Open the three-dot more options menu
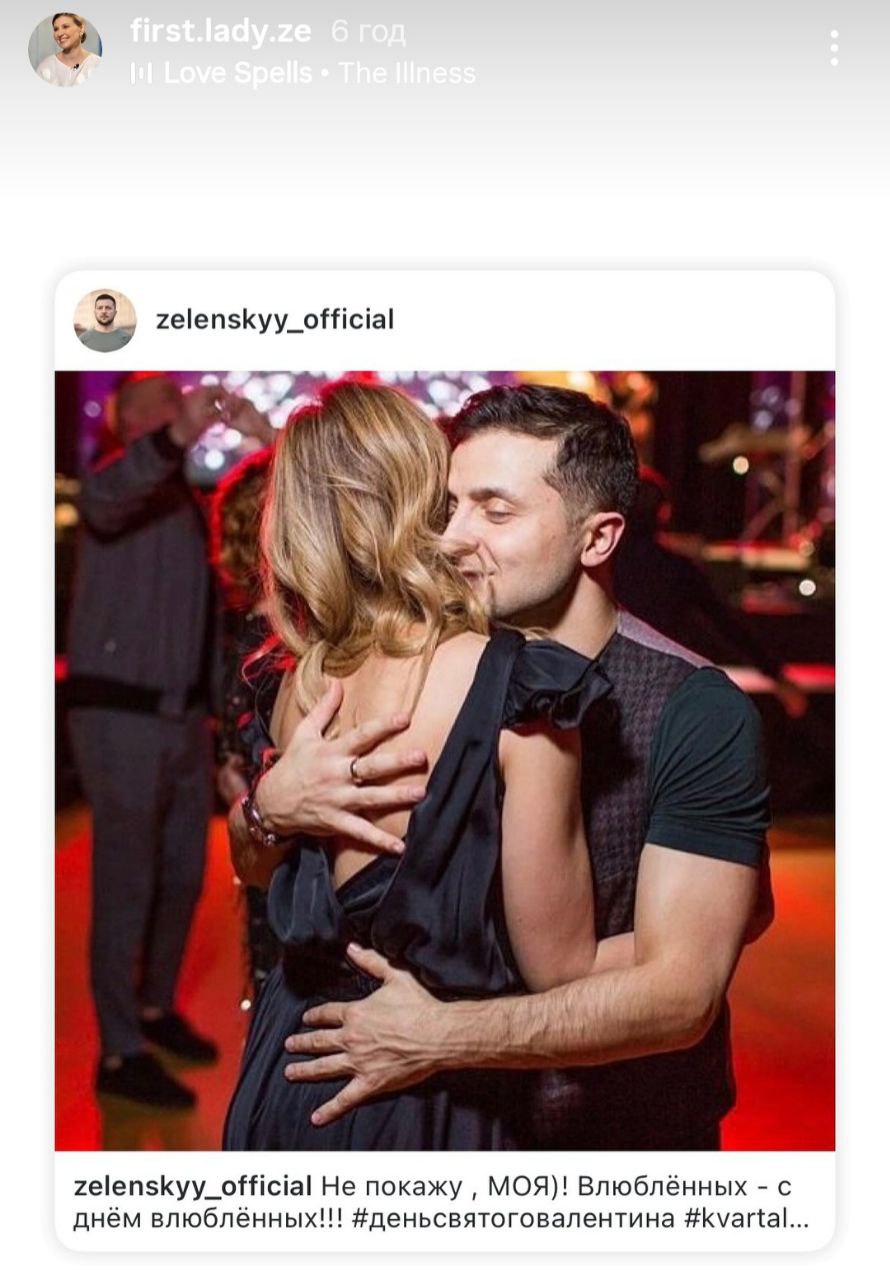The height and width of the screenshot is (1280, 890). [x=834, y=48]
